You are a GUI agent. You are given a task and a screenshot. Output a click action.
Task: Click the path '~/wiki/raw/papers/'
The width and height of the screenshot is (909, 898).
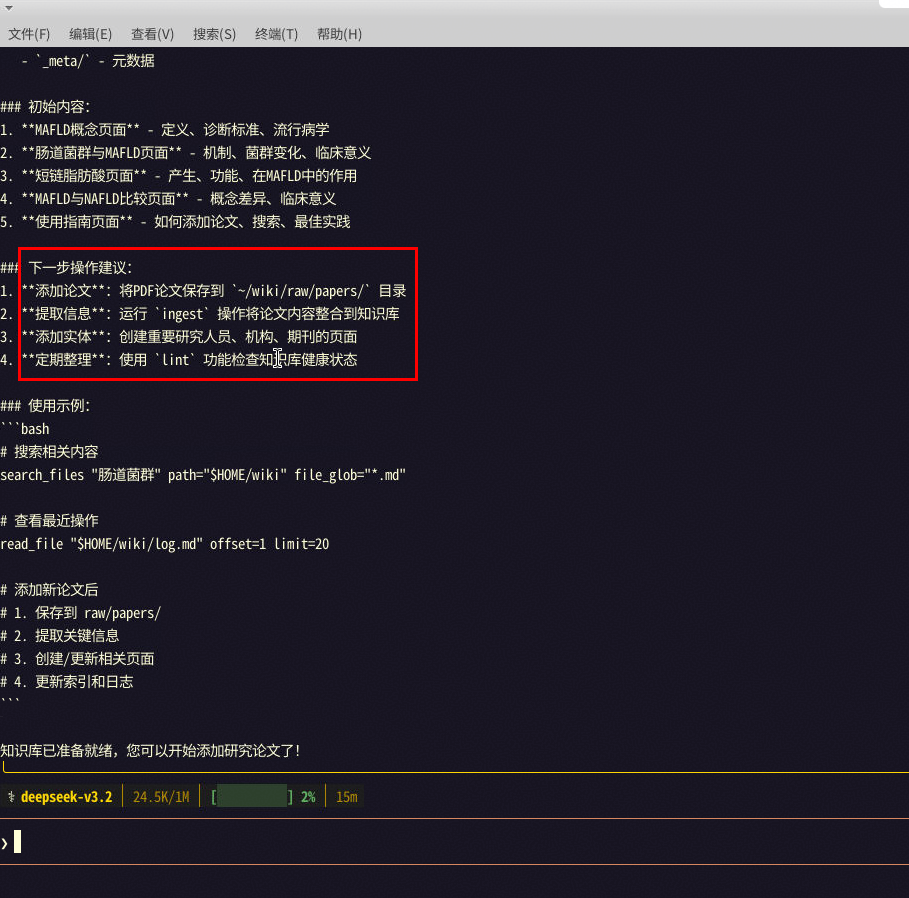(x=300, y=291)
